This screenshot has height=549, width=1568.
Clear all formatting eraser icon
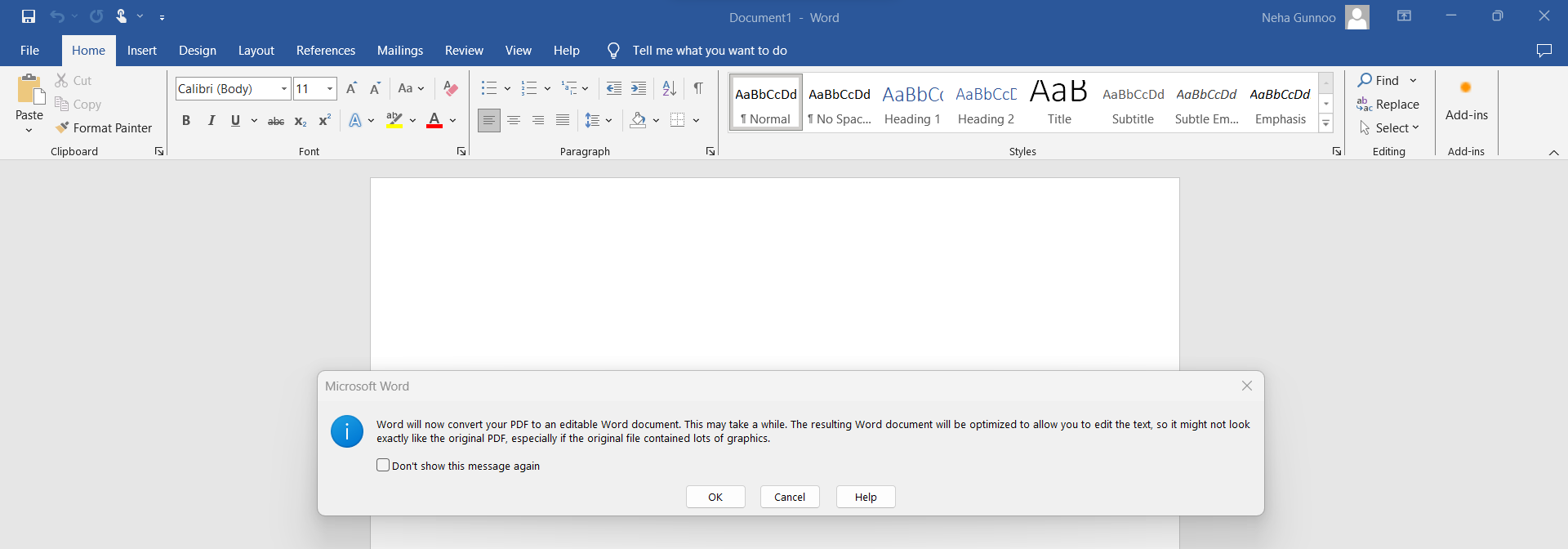450,88
